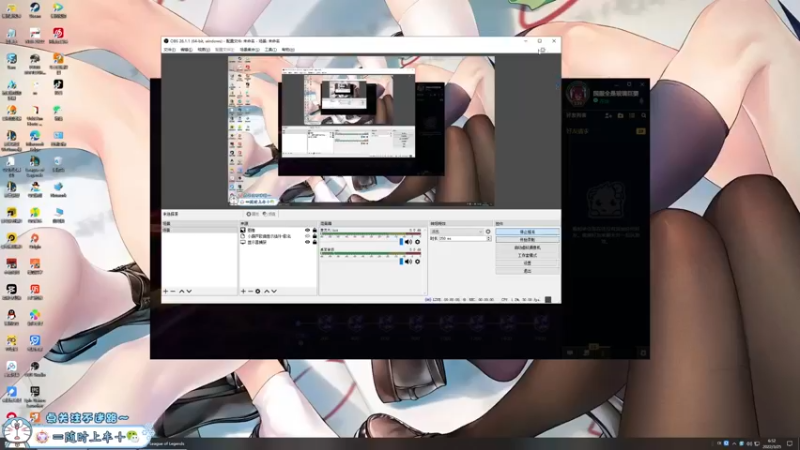Open 属性 properties button above sources

pos(253,214)
